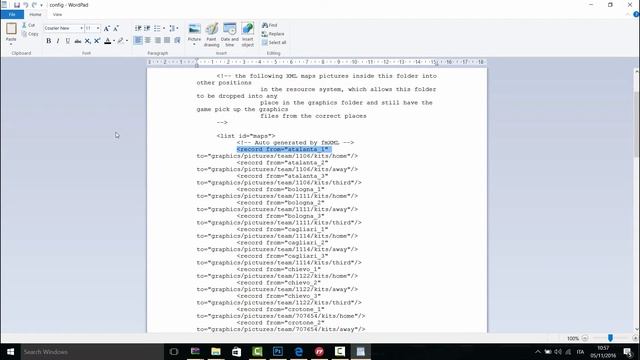640x360 pixels.
Task: Open Task View on the taskbar
Action: (174, 351)
